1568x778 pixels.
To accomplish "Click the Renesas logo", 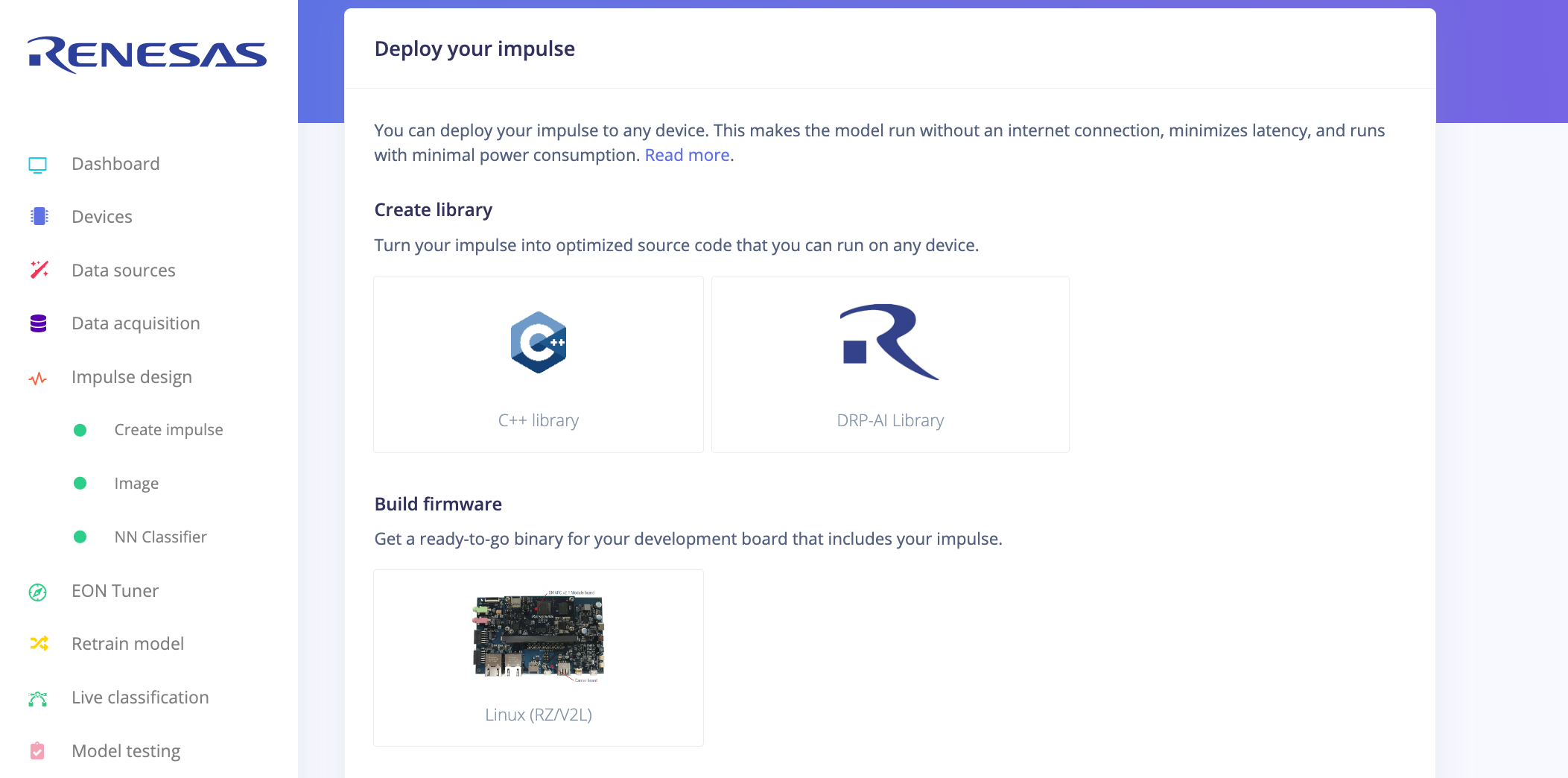I will pyautogui.click(x=147, y=55).
